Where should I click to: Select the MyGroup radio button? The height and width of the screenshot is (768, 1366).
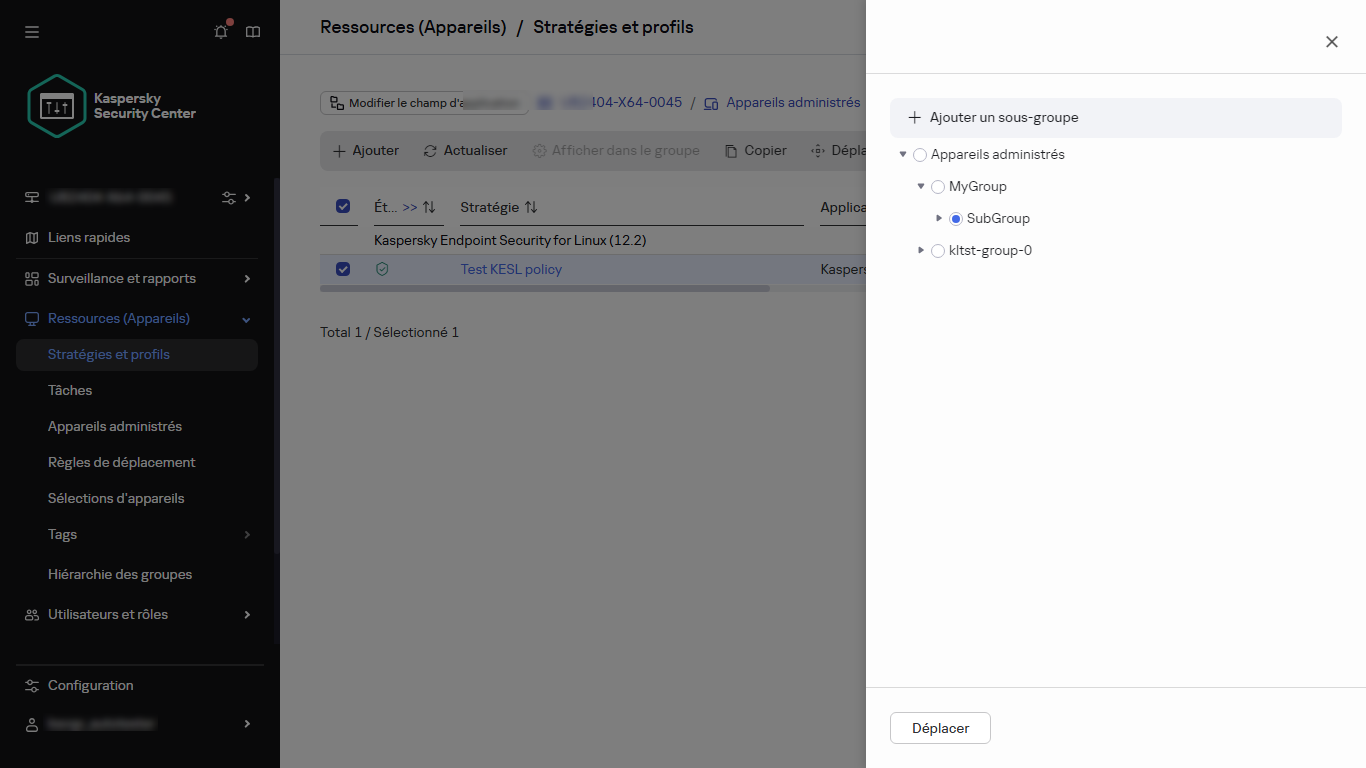pyautogui.click(x=938, y=187)
